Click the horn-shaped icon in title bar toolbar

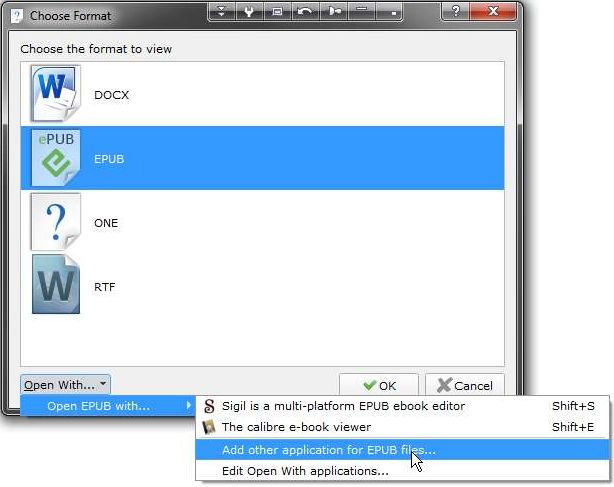tap(334, 12)
